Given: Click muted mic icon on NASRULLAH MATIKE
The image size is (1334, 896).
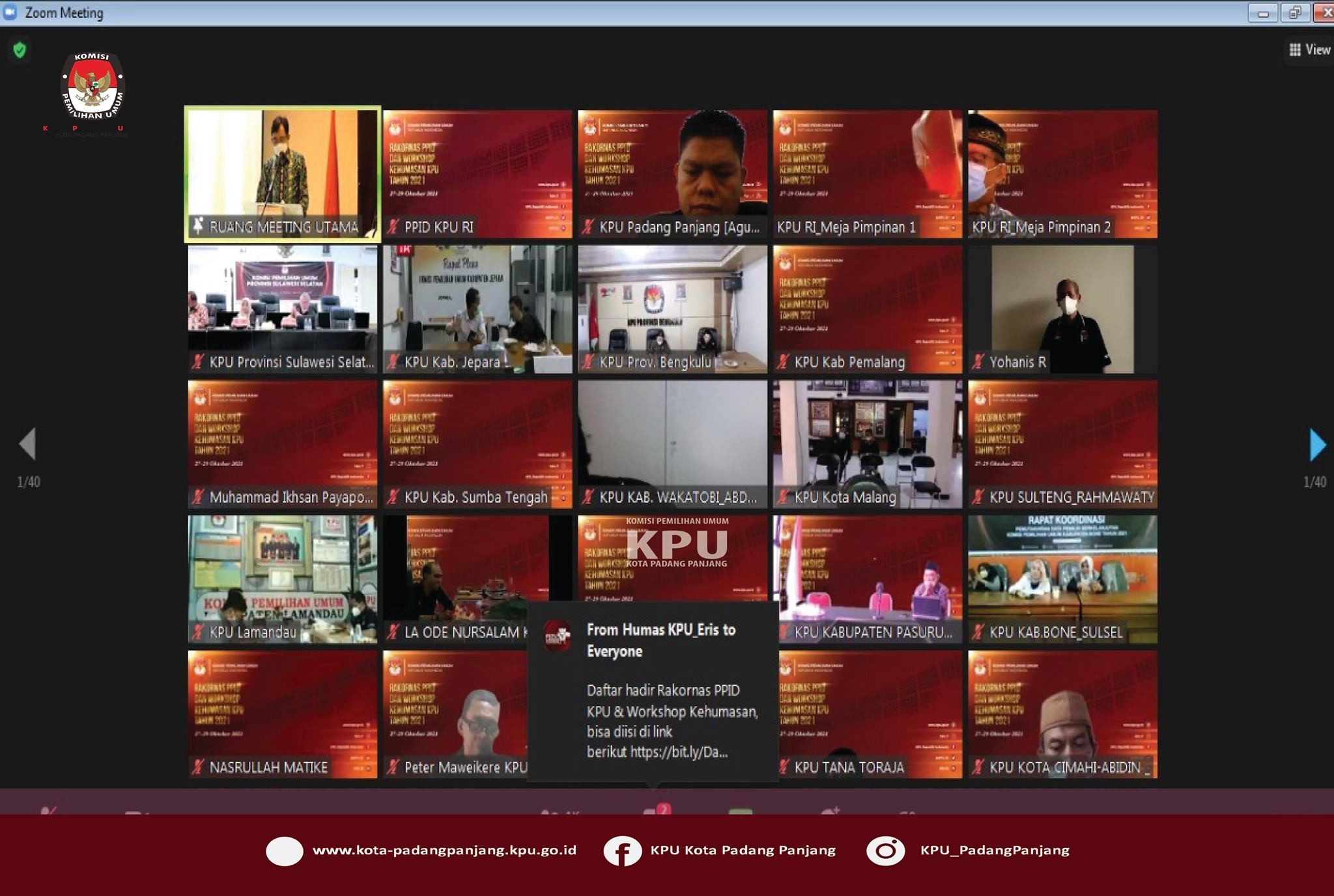Looking at the screenshot, I should [198, 767].
